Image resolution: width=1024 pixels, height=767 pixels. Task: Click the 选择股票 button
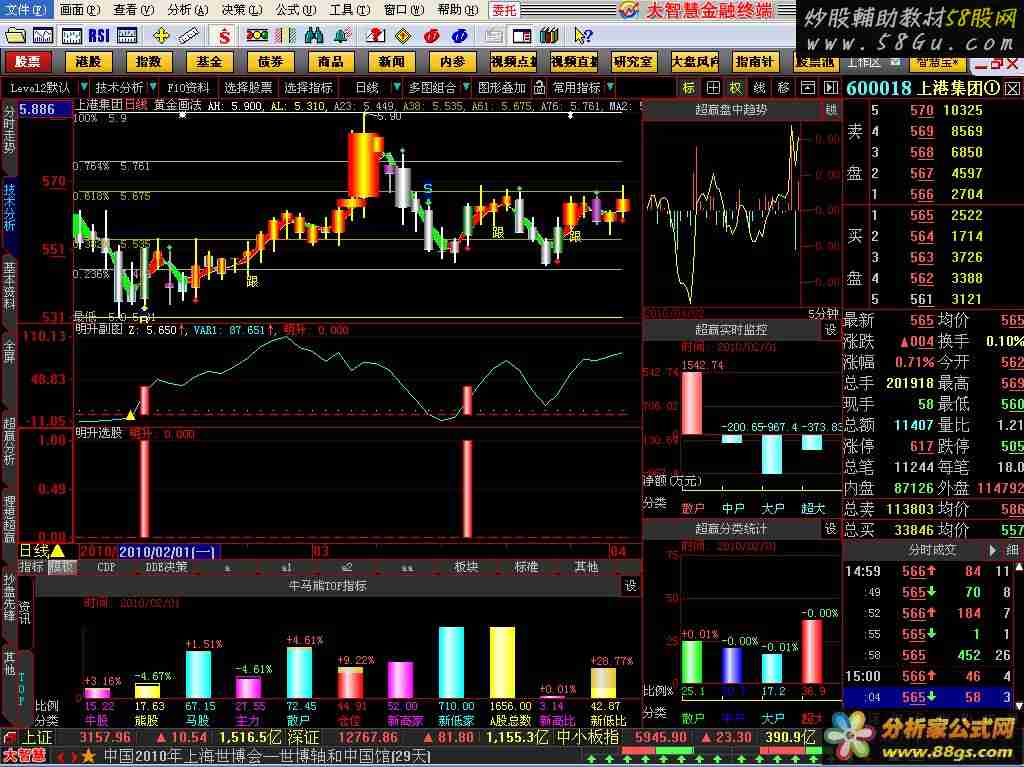(248, 87)
